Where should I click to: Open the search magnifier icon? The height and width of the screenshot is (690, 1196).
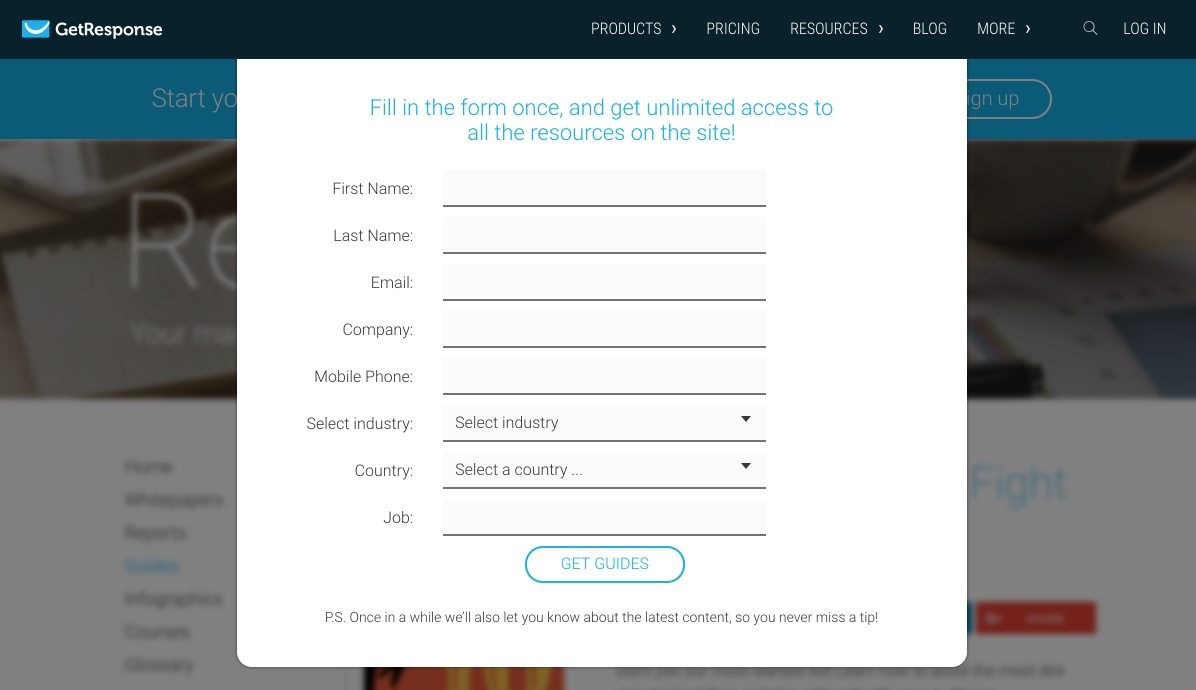pos(1090,29)
